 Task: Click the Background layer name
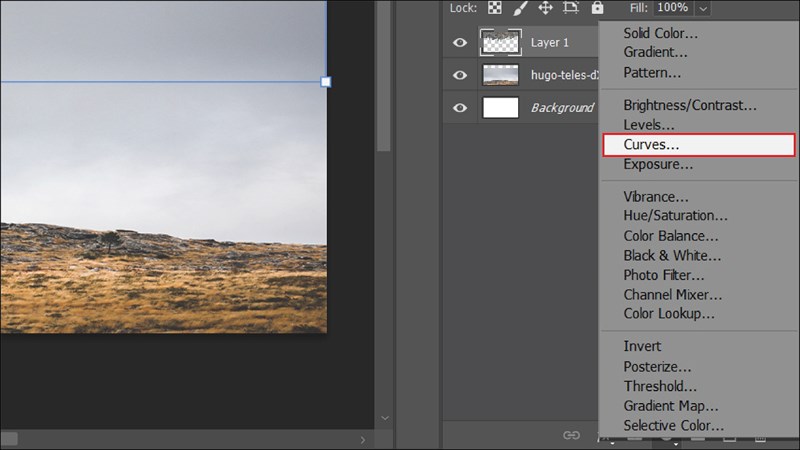coord(562,108)
